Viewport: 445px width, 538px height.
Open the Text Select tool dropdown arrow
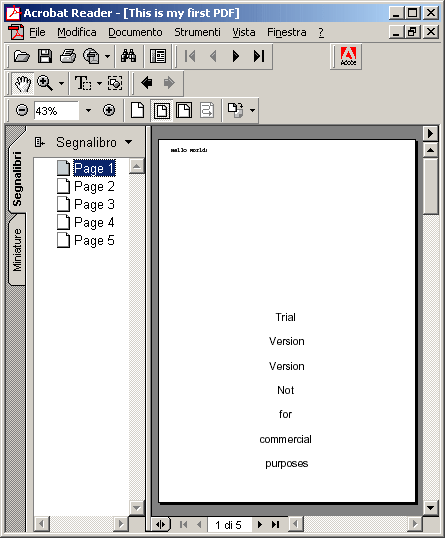pyautogui.click(x=99, y=83)
